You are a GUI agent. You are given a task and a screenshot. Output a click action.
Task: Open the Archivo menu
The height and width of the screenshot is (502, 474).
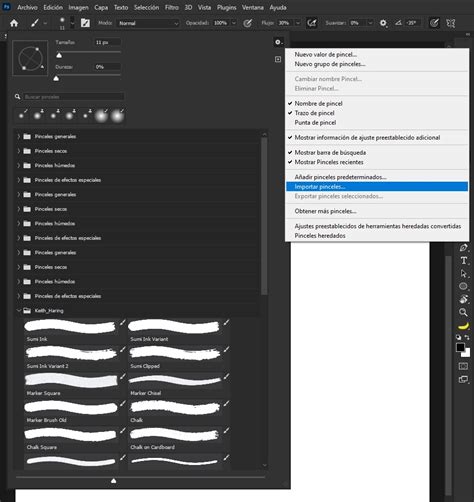pos(27,7)
